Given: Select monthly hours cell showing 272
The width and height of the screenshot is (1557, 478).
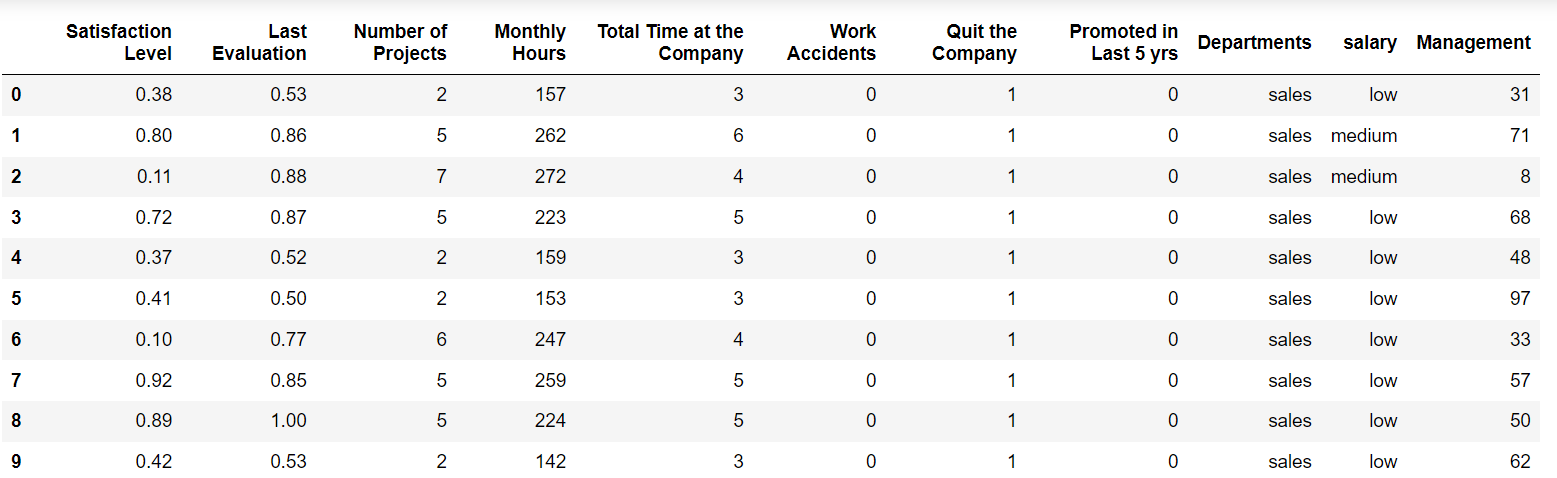Looking at the screenshot, I should 550,177.
